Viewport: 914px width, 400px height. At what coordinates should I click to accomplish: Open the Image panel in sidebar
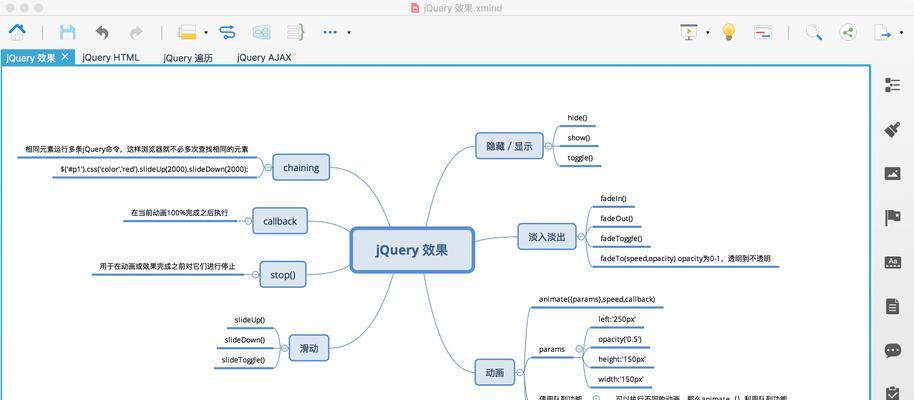pos(892,174)
